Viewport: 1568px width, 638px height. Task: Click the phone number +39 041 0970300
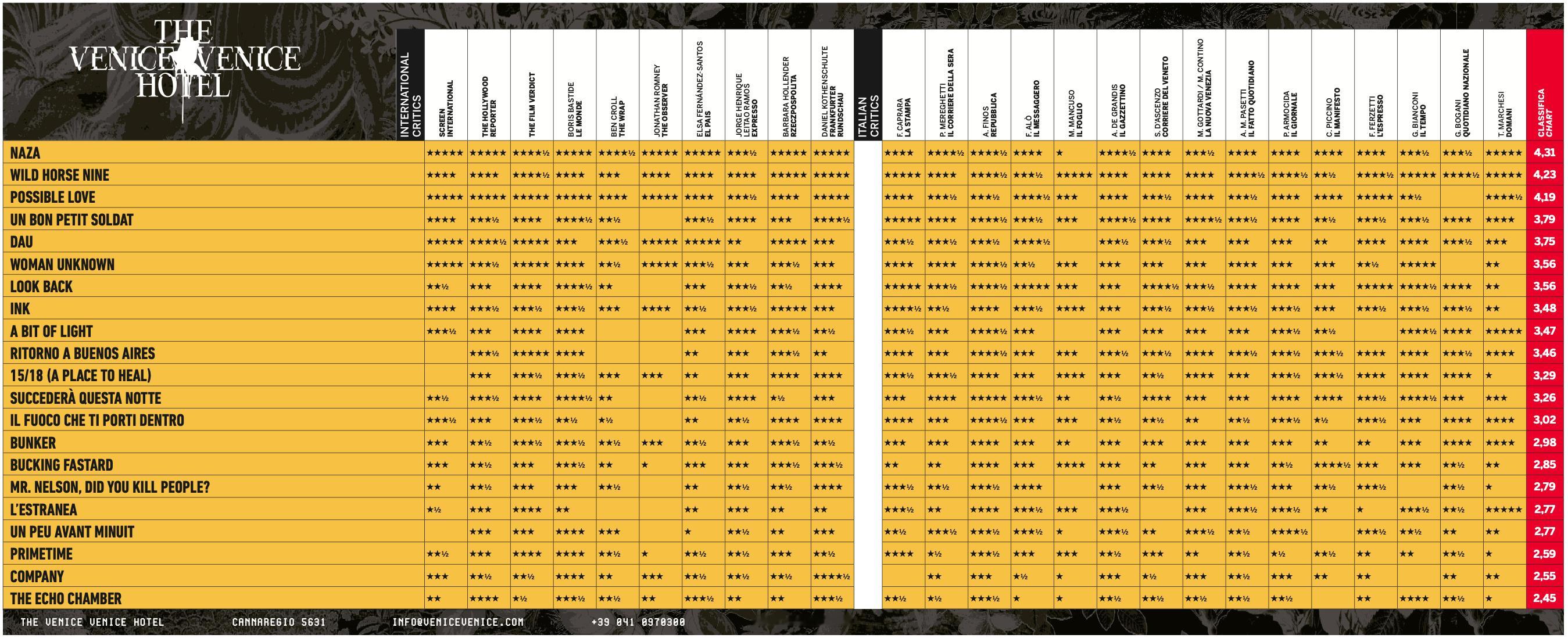(x=638, y=622)
